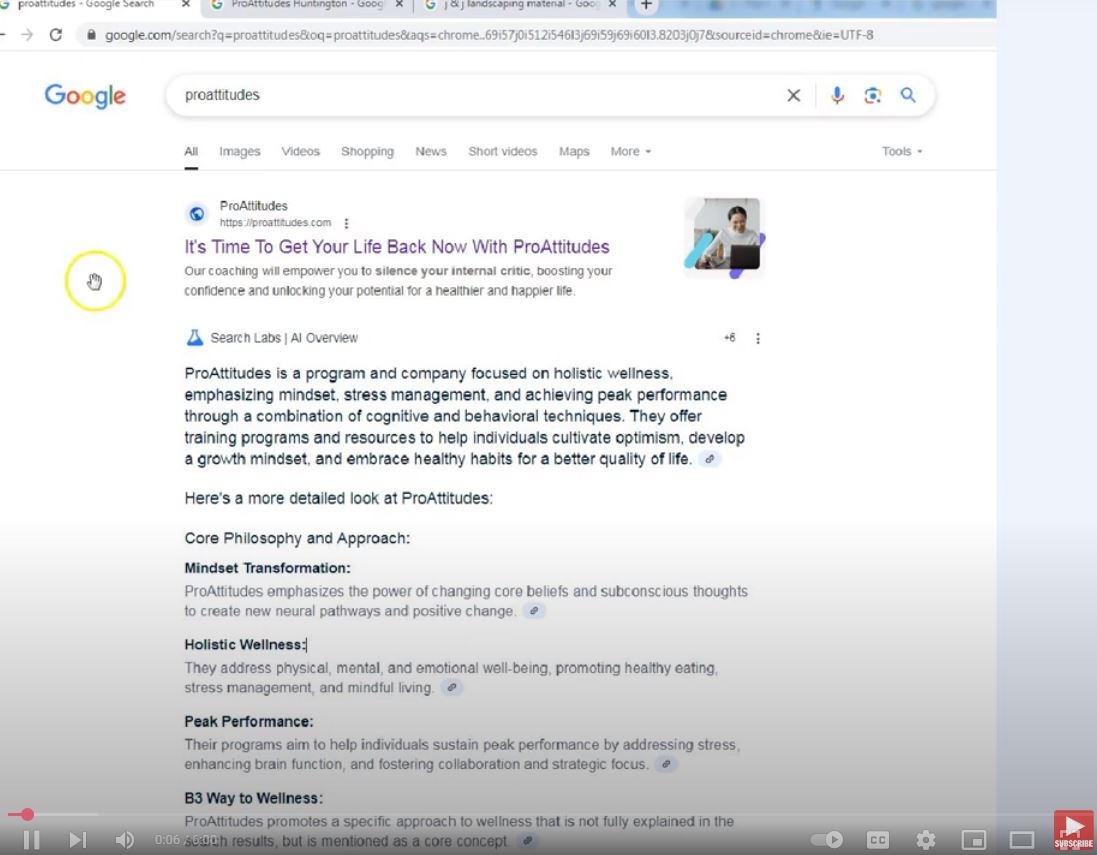Start voice search with the microphone icon
The image size is (1097, 855).
837,95
